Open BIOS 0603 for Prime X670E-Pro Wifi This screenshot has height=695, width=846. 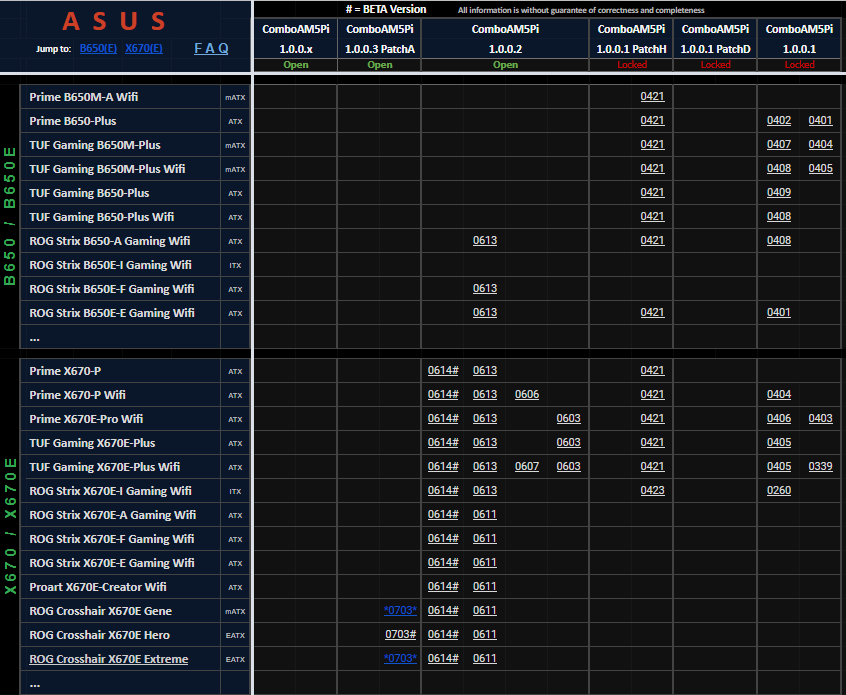[568, 419]
